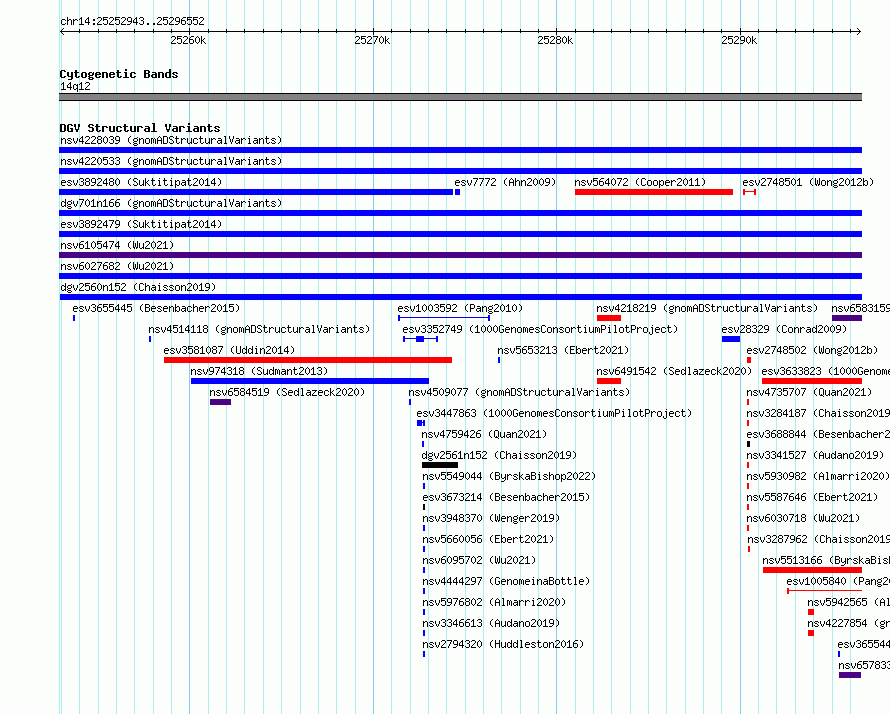890x714 pixels.
Task: Click the esv1003592 thin blue interval line
Action: 444,318
